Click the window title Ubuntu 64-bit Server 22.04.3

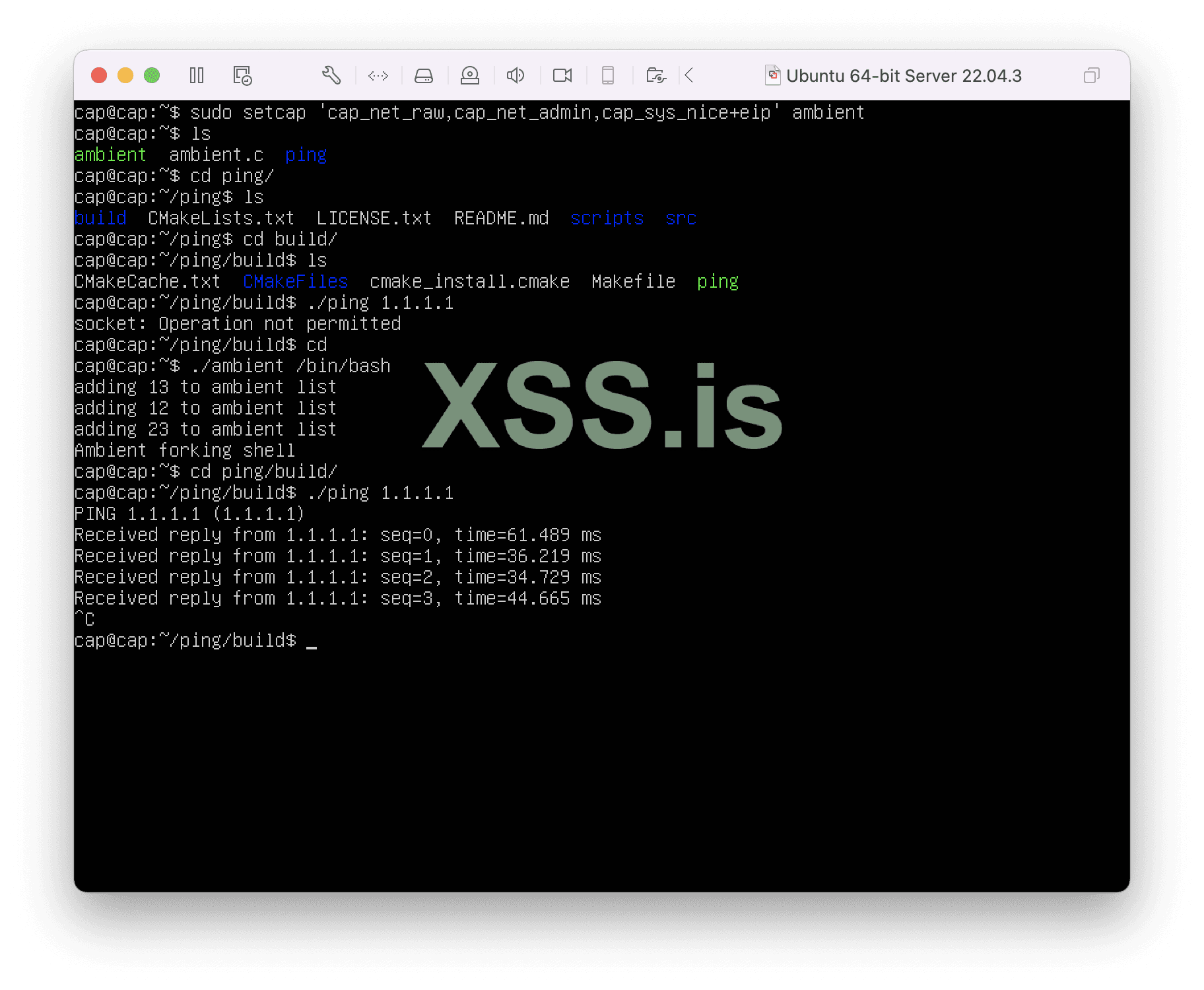point(904,76)
